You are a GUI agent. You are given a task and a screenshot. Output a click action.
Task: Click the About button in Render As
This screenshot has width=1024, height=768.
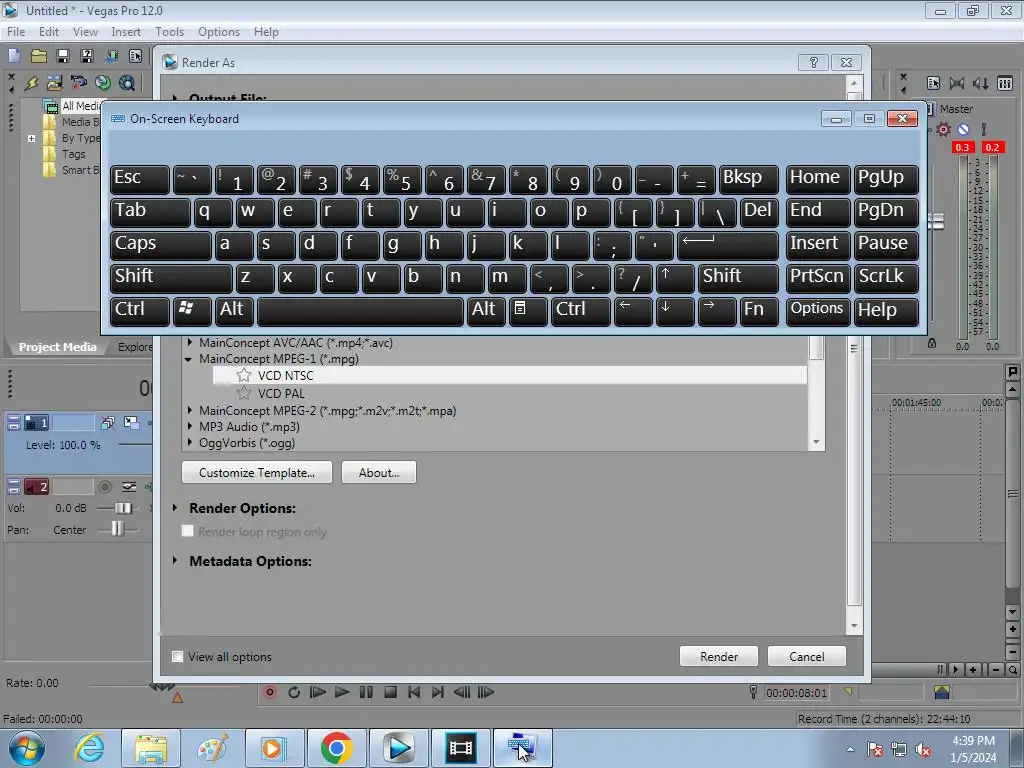379,472
